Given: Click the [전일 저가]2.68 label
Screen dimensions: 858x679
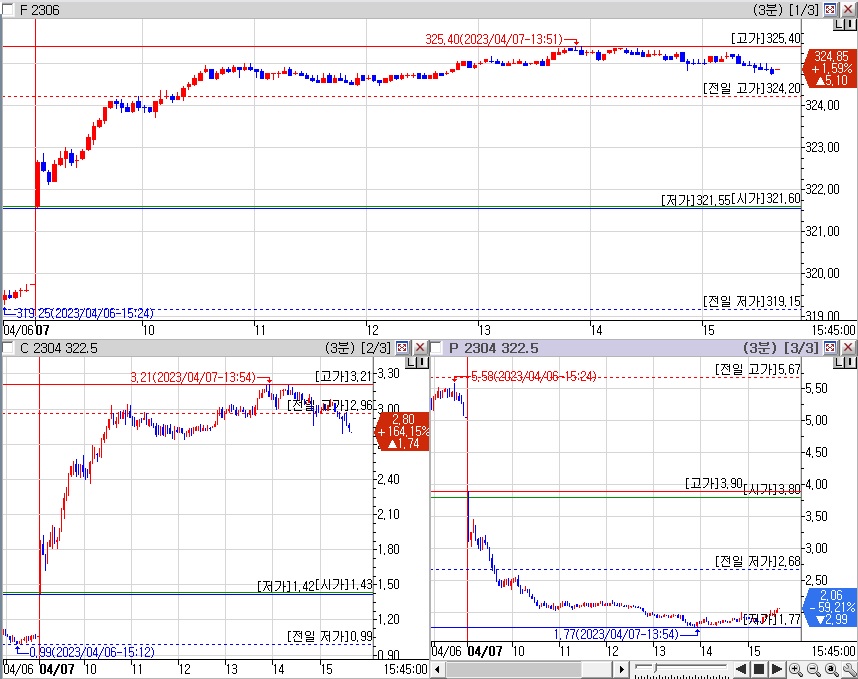Looking at the screenshot, I should point(758,561).
